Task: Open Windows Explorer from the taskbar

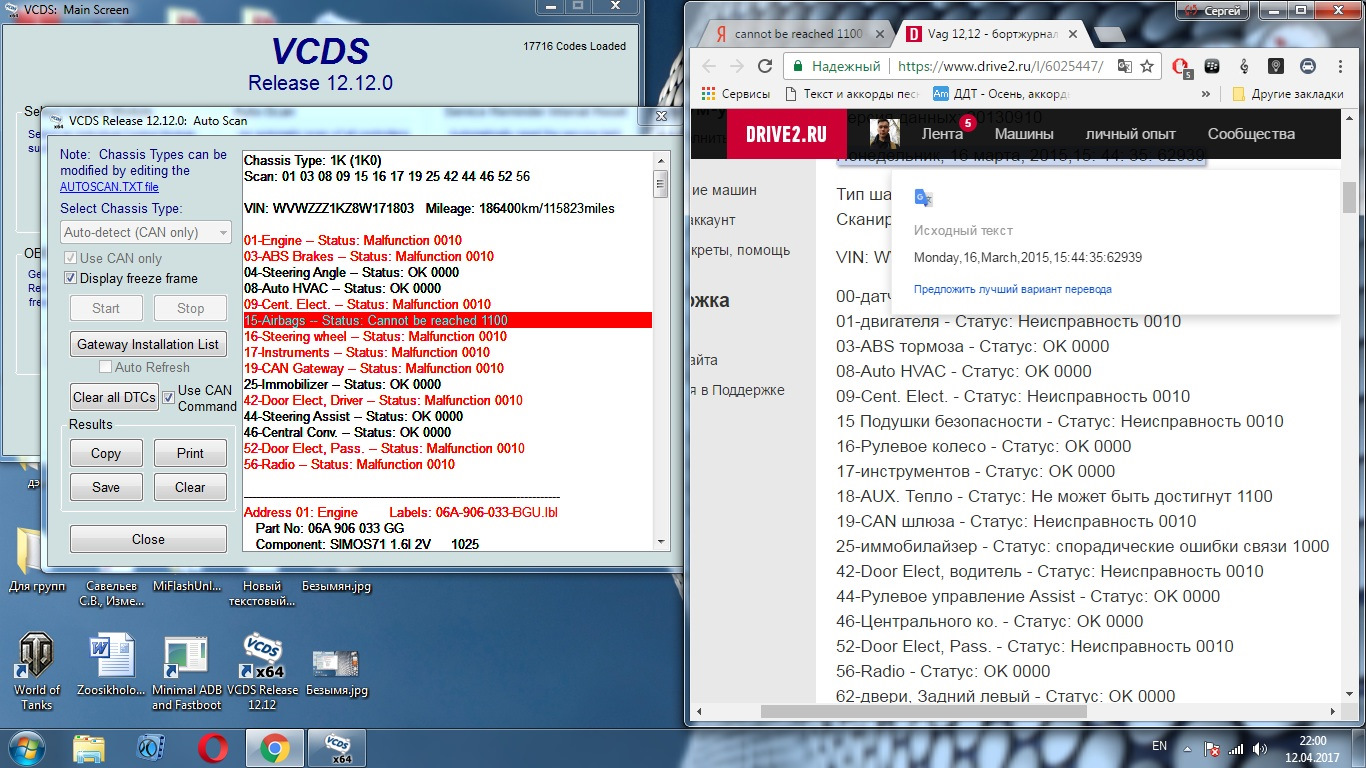Action: point(89,748)
